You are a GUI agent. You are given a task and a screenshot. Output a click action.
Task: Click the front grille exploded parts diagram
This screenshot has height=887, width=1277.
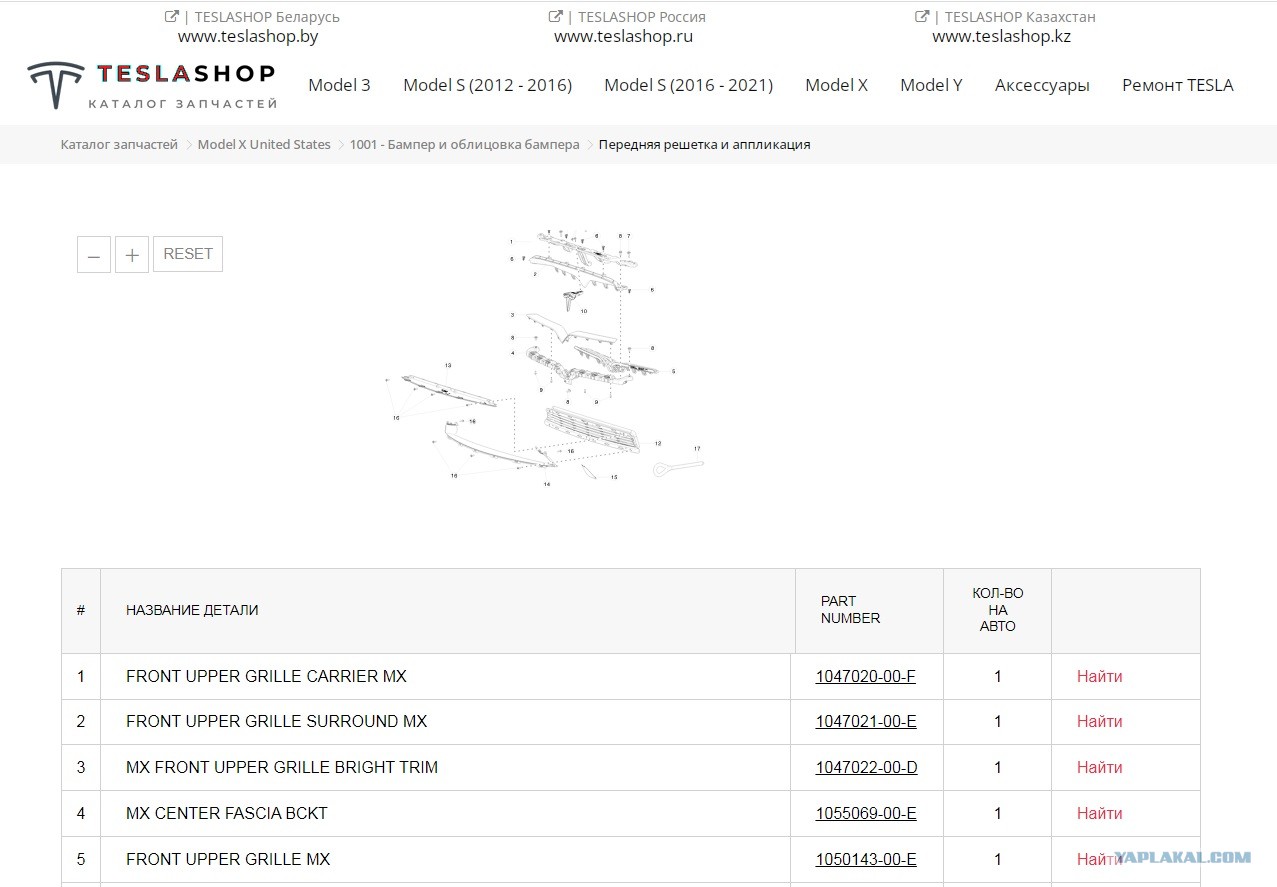[545, 358]
